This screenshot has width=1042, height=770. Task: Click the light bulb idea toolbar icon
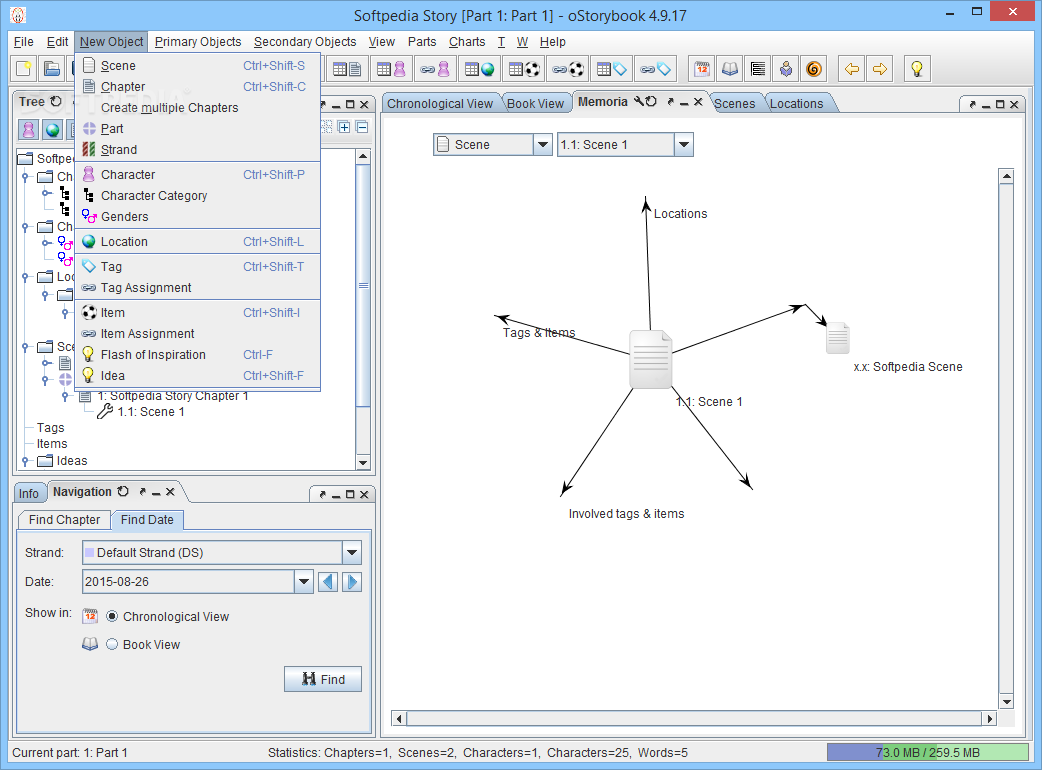point(917,69)
